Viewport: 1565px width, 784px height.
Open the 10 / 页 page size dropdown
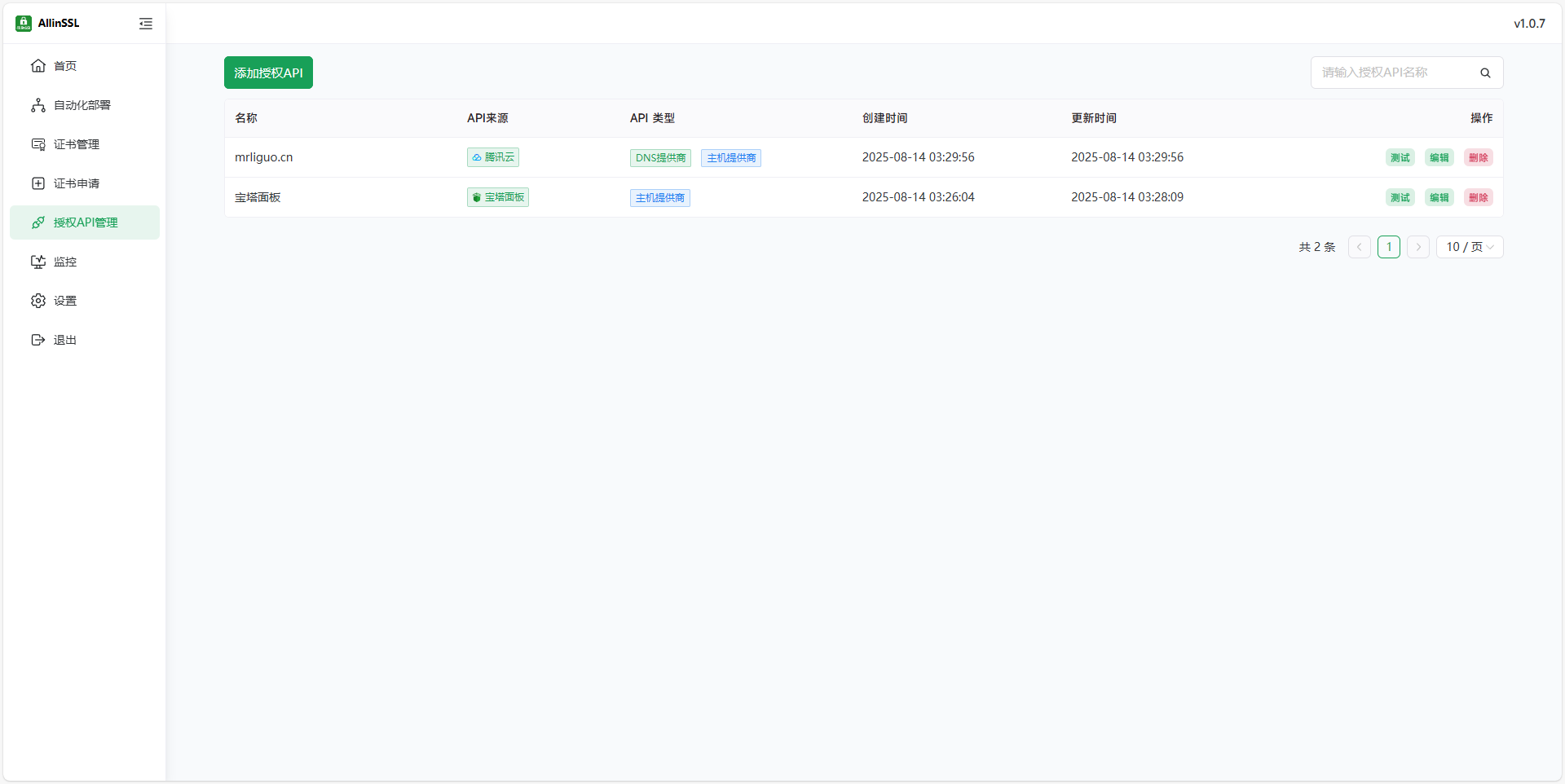pyautogui.click(x=1469, y=247)
